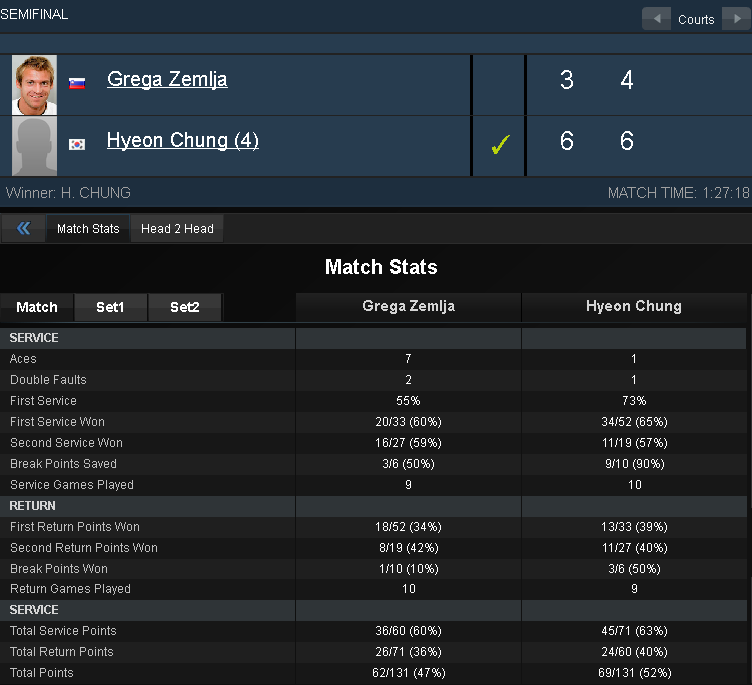
Task: Select the Set2 stats tab
Action: (x=185, y=307)
